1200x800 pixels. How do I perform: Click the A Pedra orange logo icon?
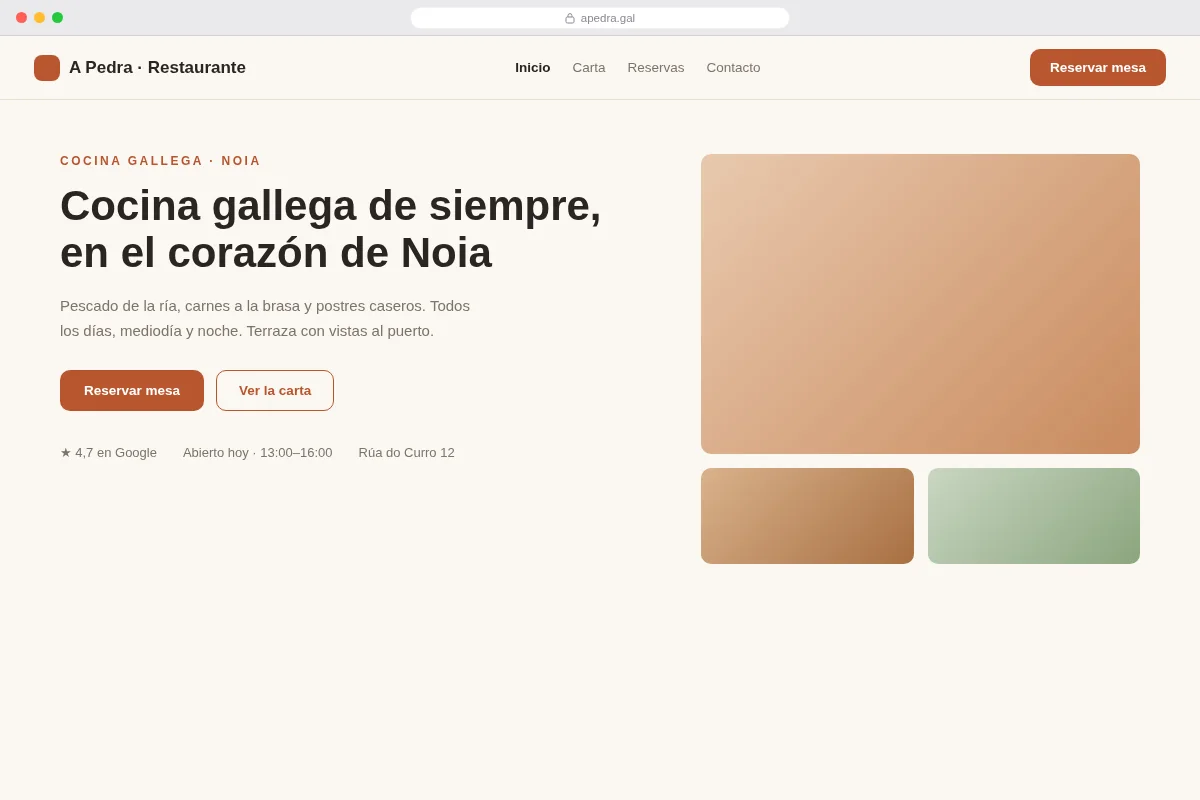(47, 68)
